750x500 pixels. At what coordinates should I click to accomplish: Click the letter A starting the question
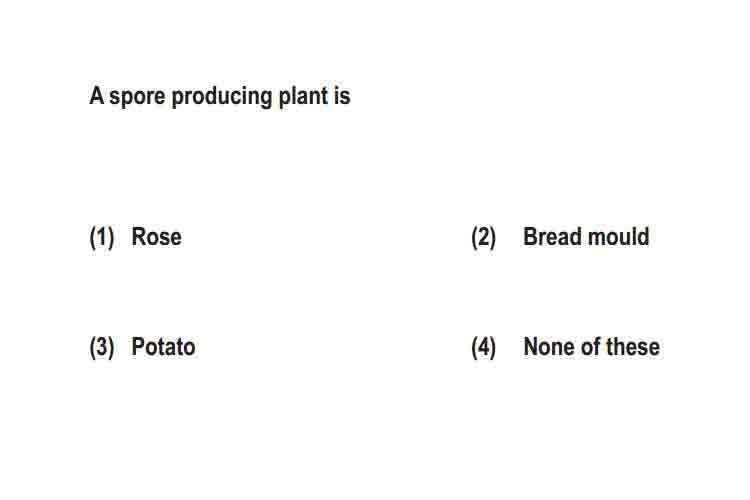tap(97, 95)
